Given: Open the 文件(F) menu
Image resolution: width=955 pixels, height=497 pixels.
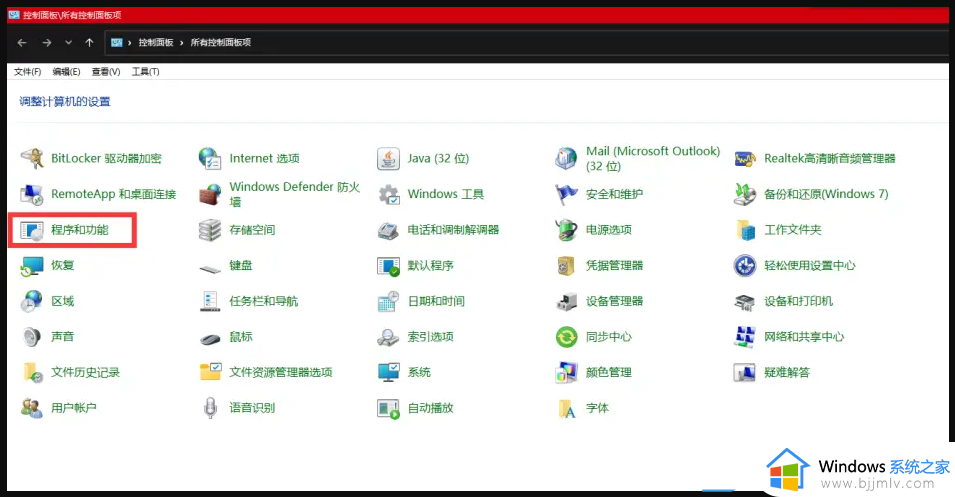Looking at the screenshot, I should (x=27, y=72).
